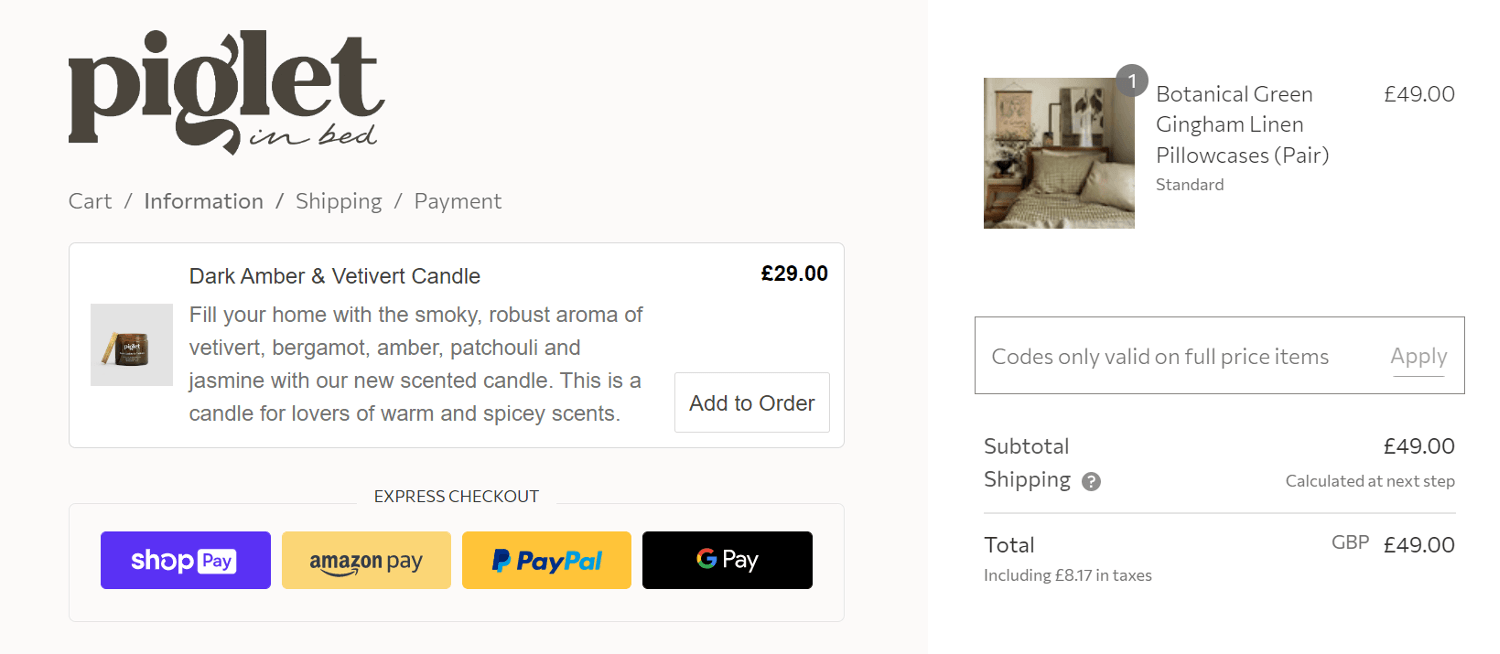The height and width of the screenshot is (654, 1500).
Task: View the Dark Amber candle thumbnail
Action: 131,345
